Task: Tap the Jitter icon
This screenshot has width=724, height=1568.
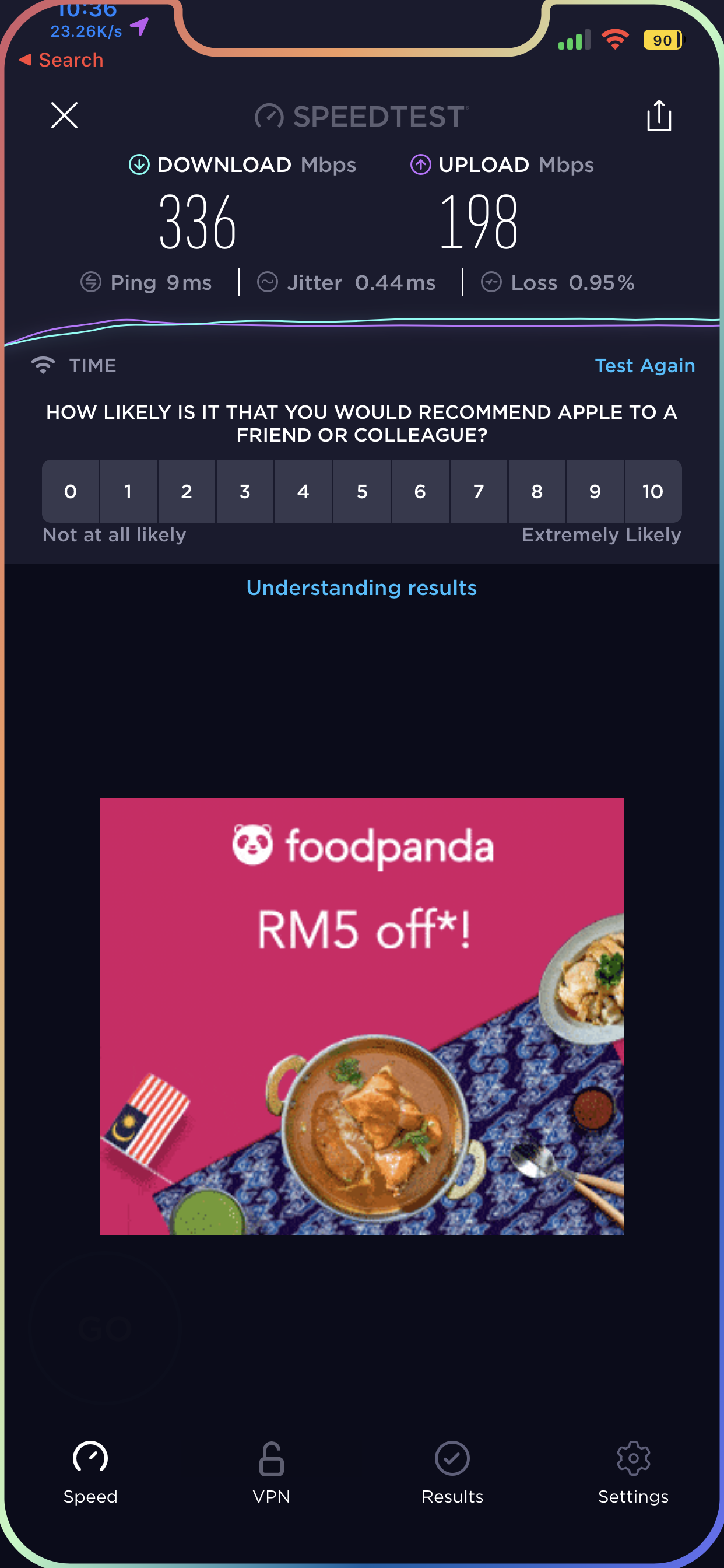Action: pyautogui.click(x=268, y=282)
